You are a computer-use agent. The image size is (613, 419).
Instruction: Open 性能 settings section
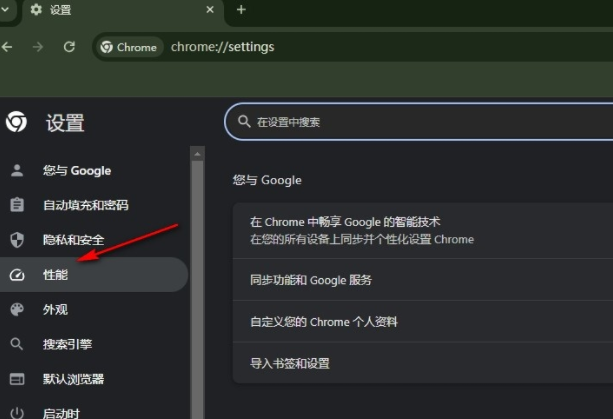pyautogui.click(x=94, y=274)
